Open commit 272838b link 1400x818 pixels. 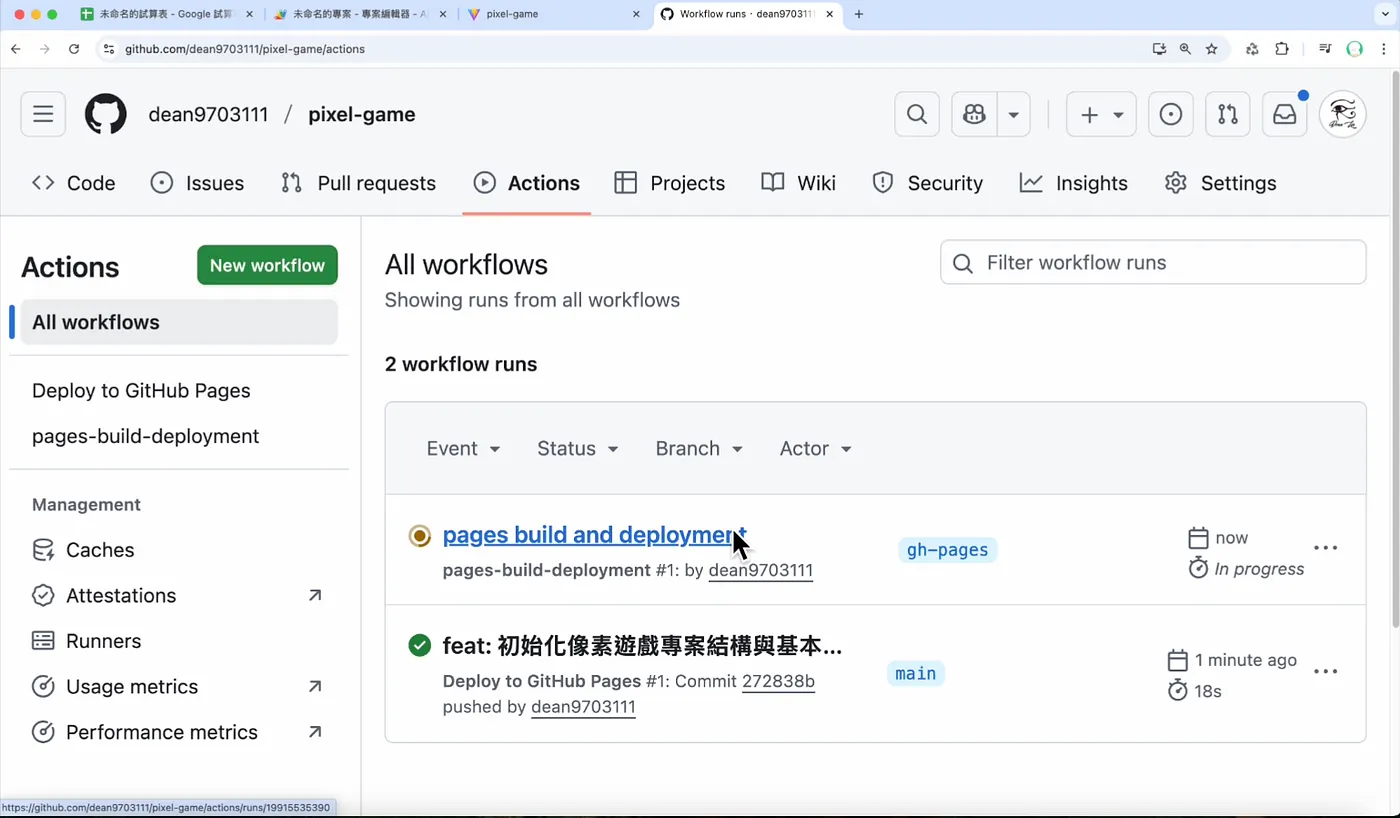778,681
